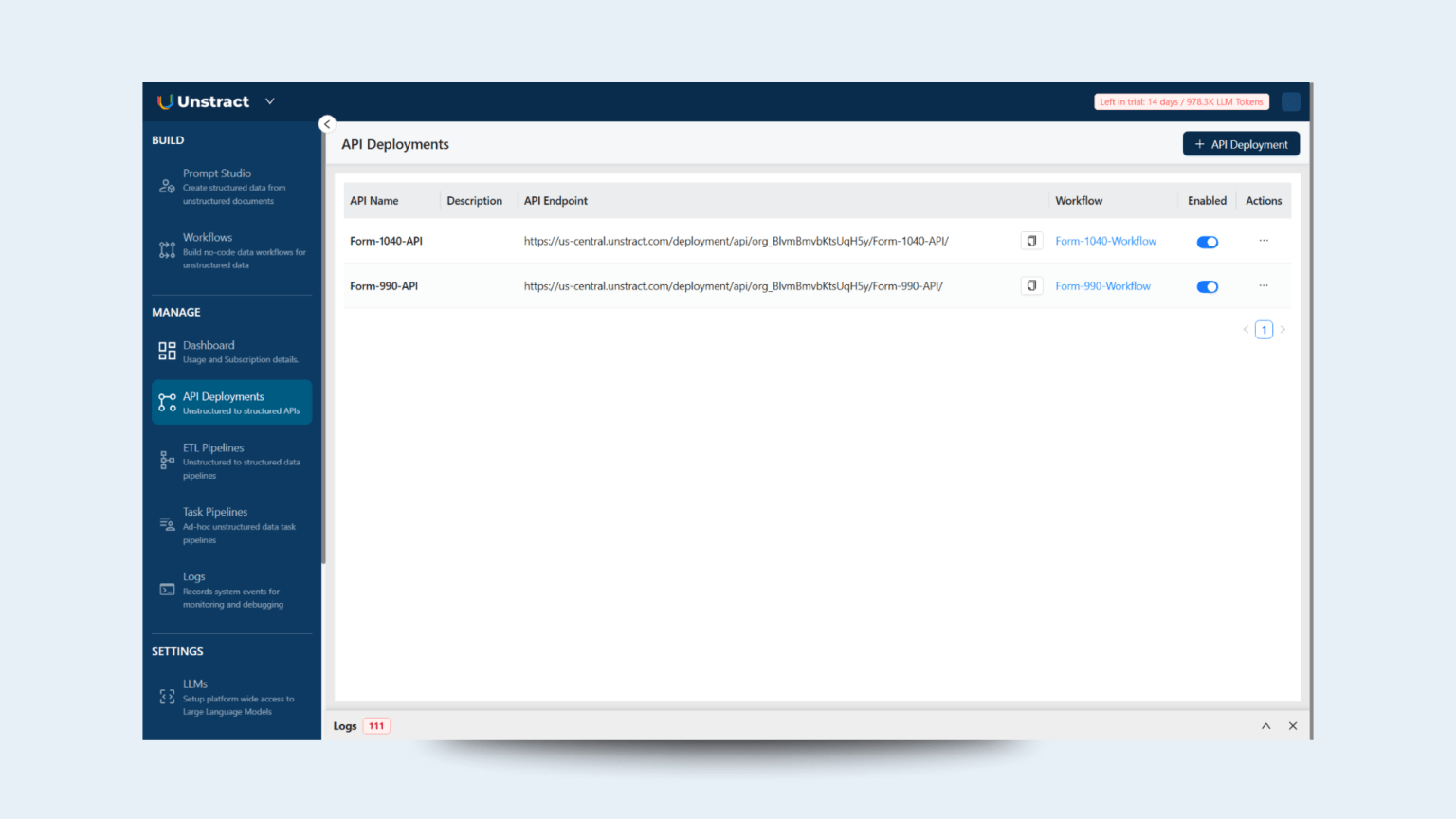Select page 1 in the pagination control

click(1264, 329)
